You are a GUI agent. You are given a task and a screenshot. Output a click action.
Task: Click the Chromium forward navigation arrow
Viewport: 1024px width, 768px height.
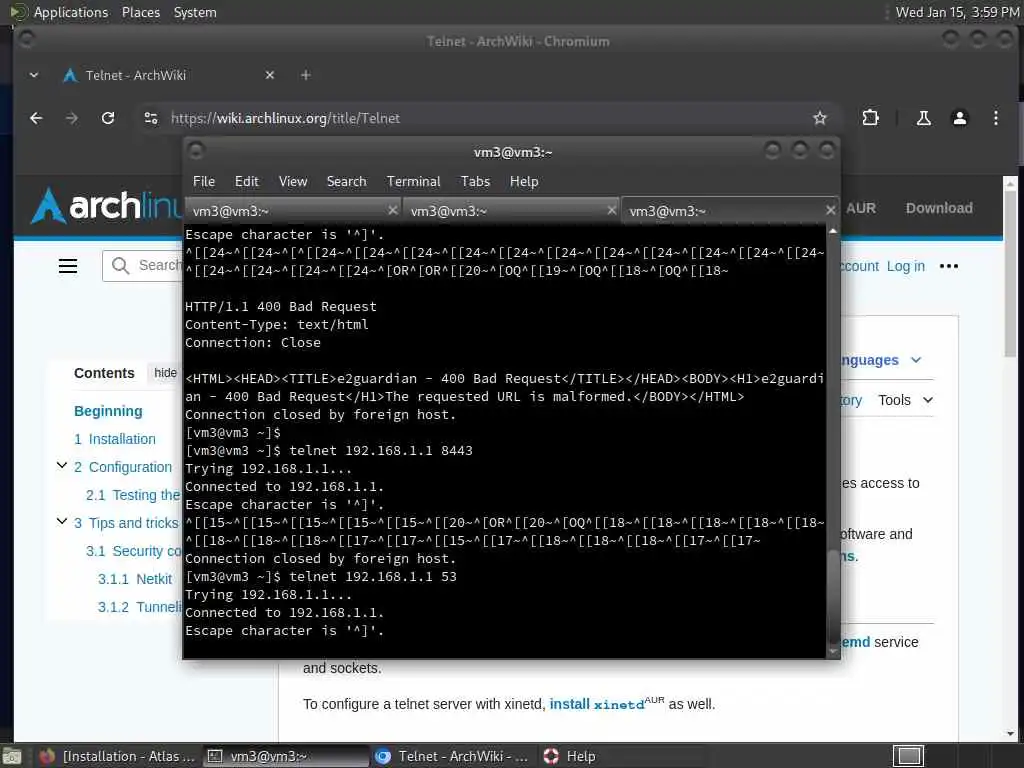(x=72, y=118)
